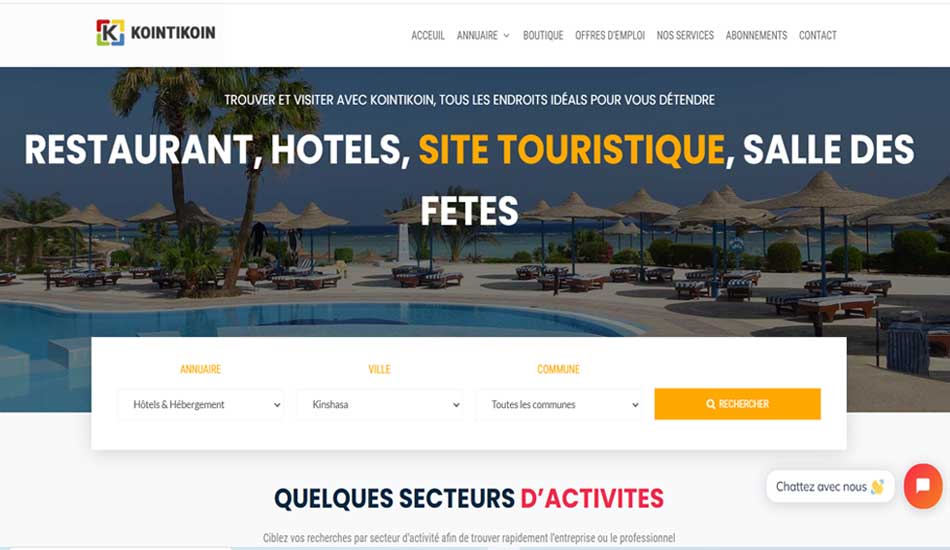Viewport: 950px width, 550px height.
Task: Open the Kinshasa city dropdown
Action: click(380, 405)
